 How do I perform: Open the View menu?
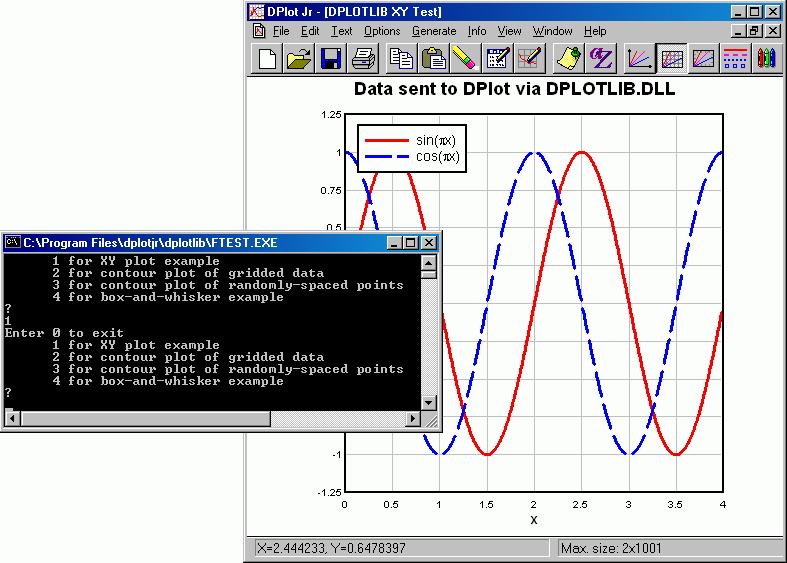pos(509,31)
